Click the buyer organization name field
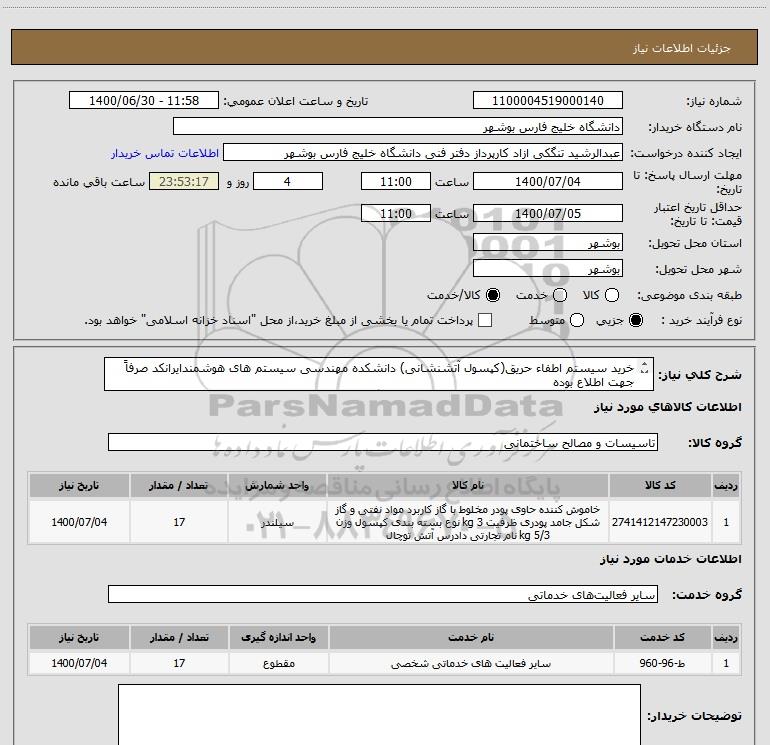This screenshot has height=745, width=770. point(398,127)
